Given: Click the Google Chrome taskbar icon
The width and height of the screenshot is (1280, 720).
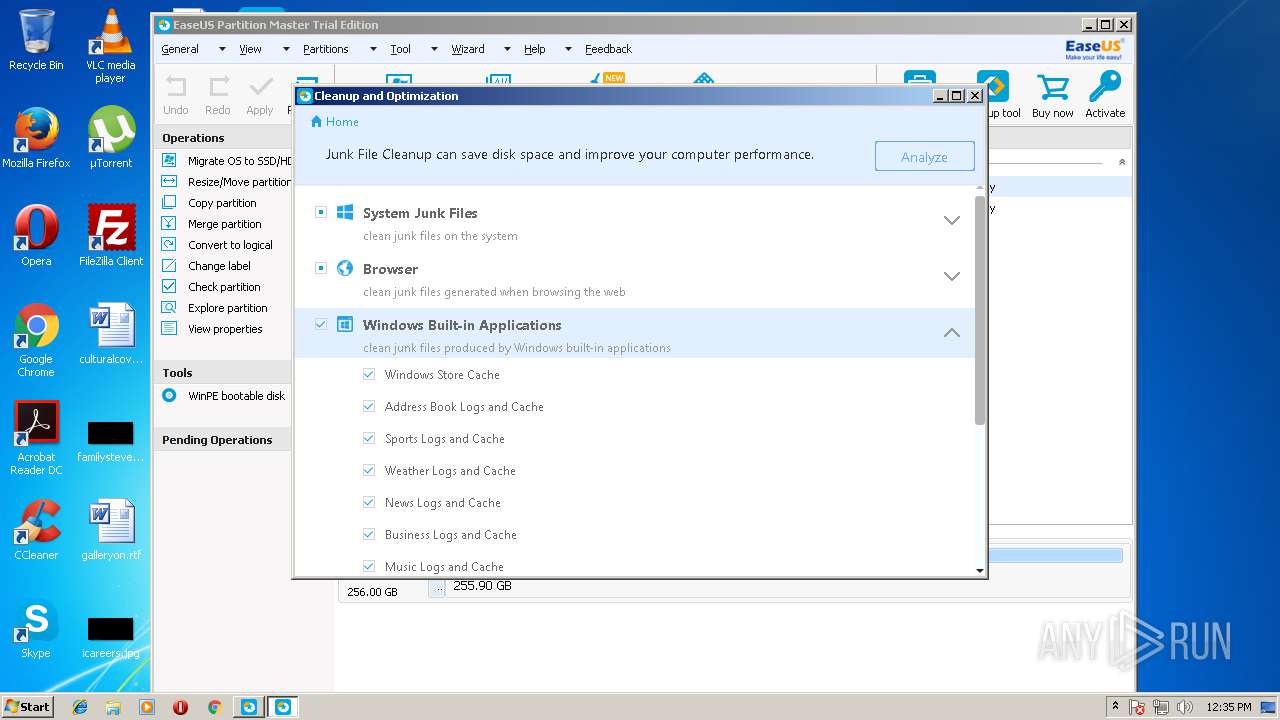Looking at the screenshot, I should tap(214, 707).
